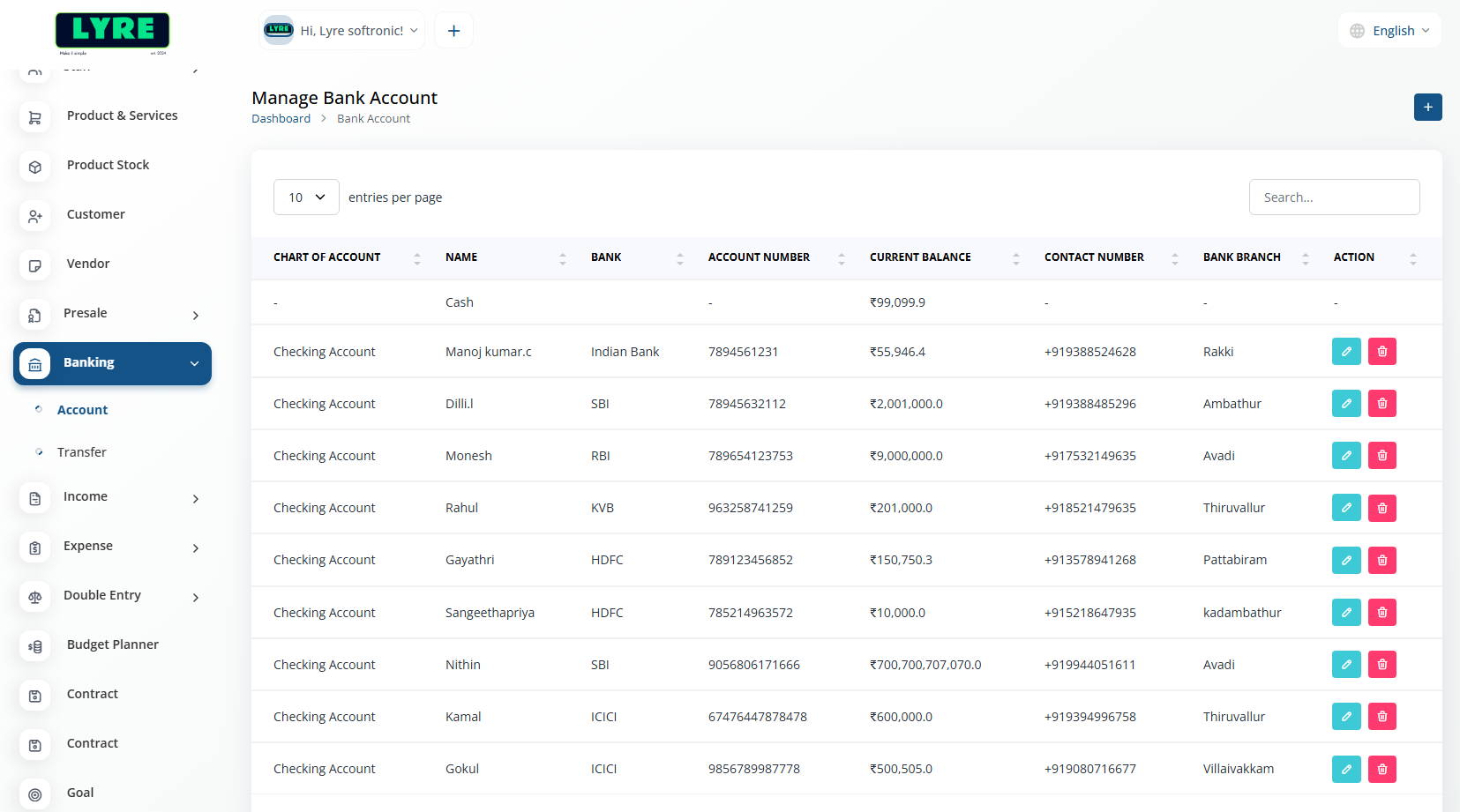Open the entries per page dropdown
This screenshot has height=812, width=1460.
pos(306,197)
